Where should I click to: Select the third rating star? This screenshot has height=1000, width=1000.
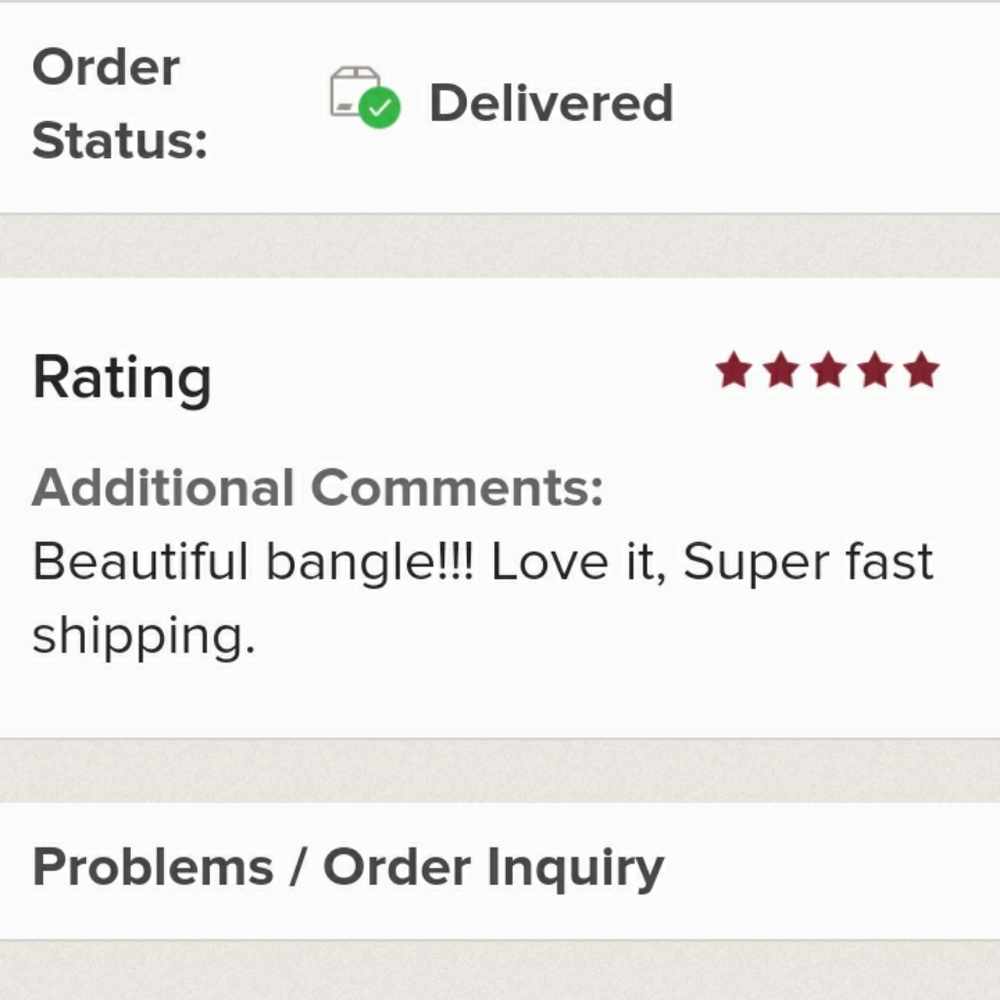tap(827, 370)
